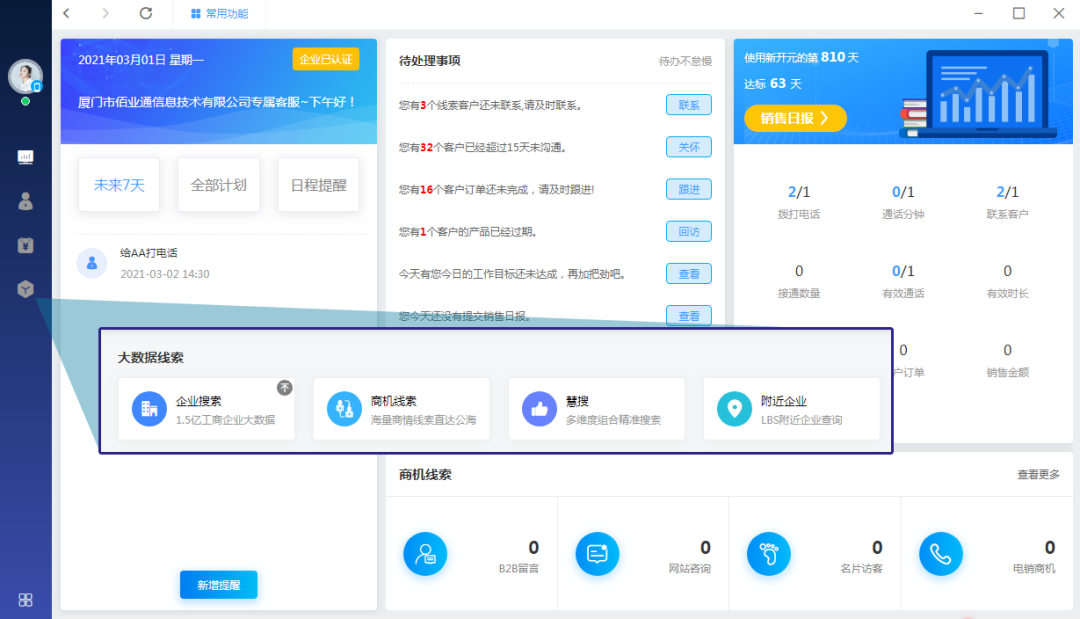Open the B2B留言 person icon

click(x=425, y=554)
